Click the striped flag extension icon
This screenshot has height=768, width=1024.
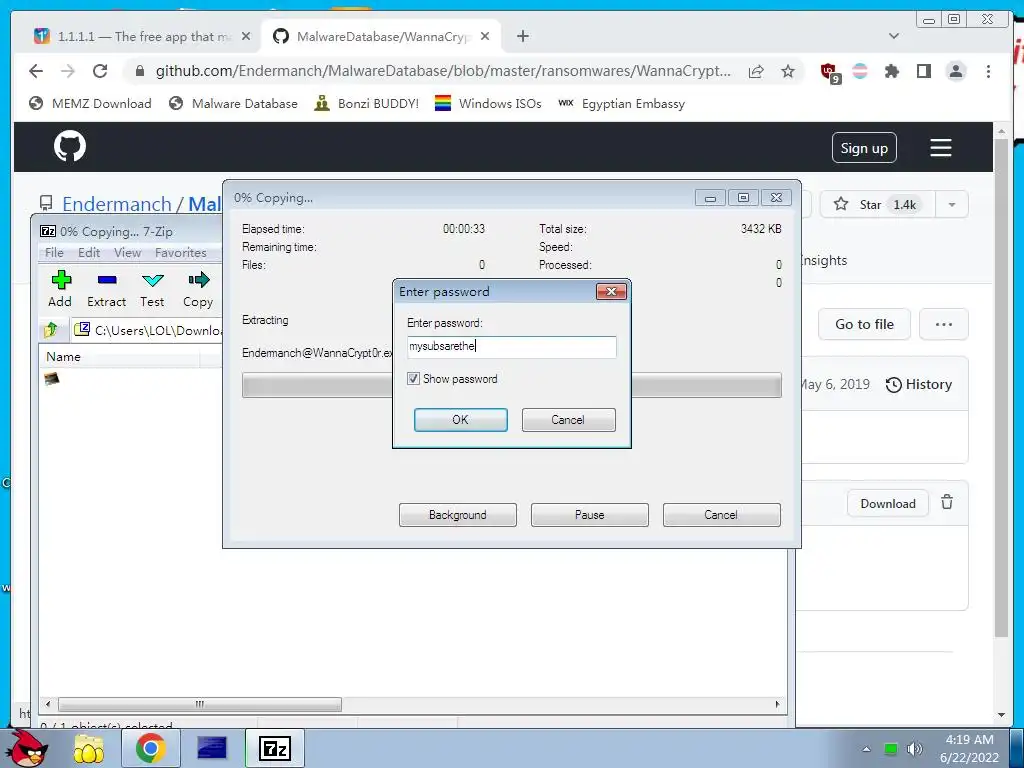tap(860, 71)
